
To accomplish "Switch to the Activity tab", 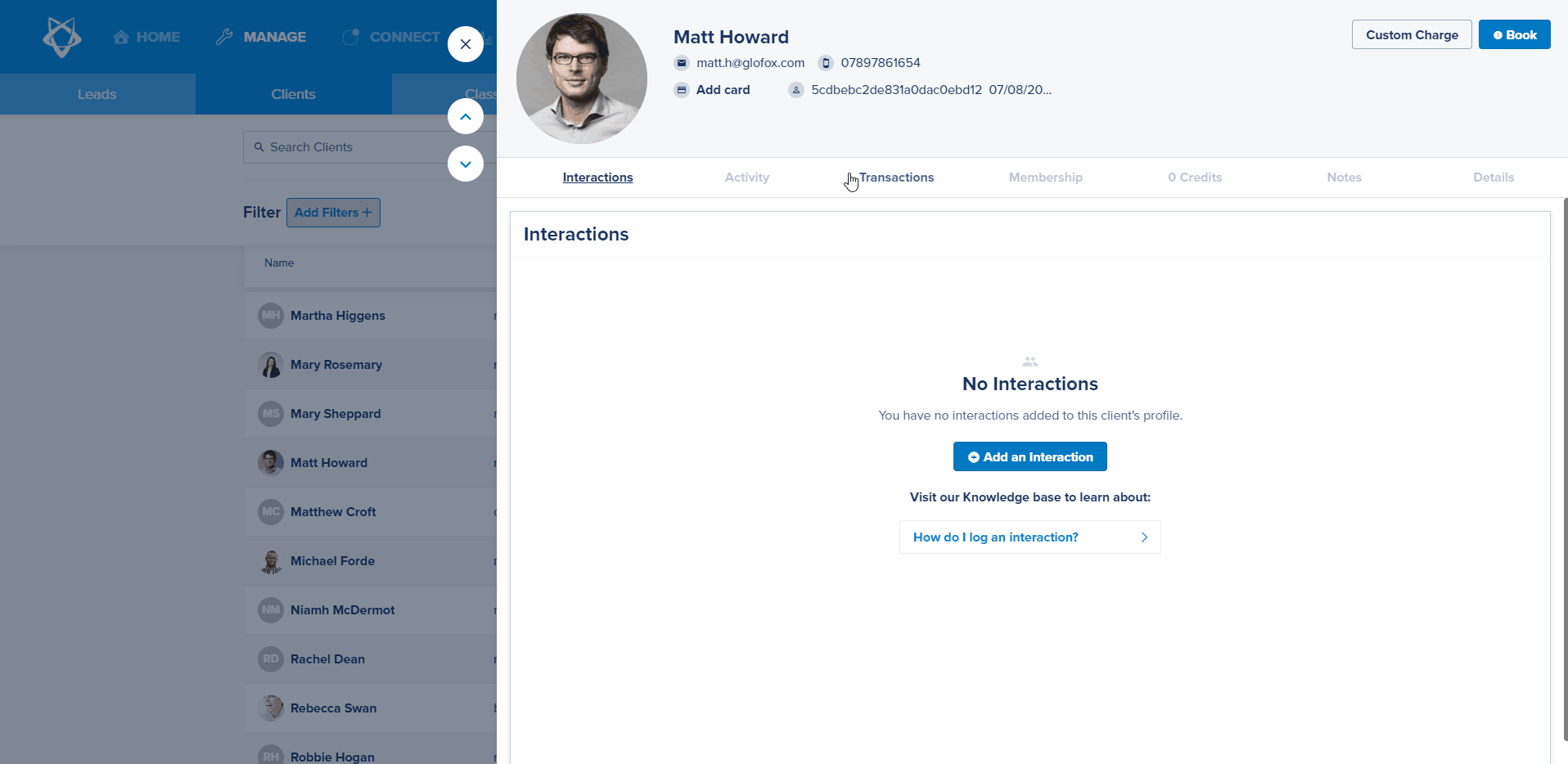I will [747, 178].
